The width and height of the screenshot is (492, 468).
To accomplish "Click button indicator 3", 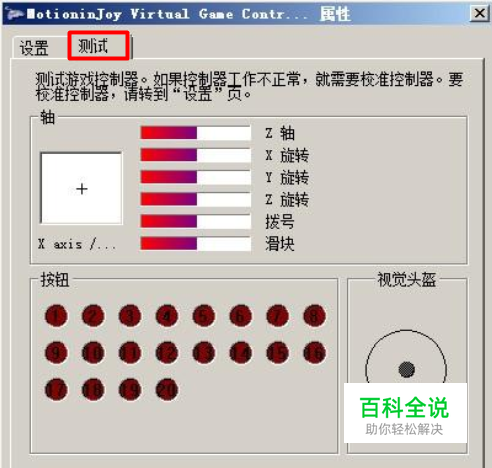I will click(x=130, y=316).
